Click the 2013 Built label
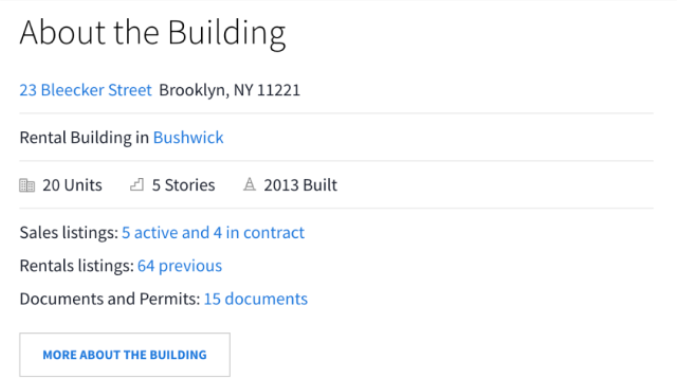The height and width of the screenshot is (390, 677). click(301, 185)
